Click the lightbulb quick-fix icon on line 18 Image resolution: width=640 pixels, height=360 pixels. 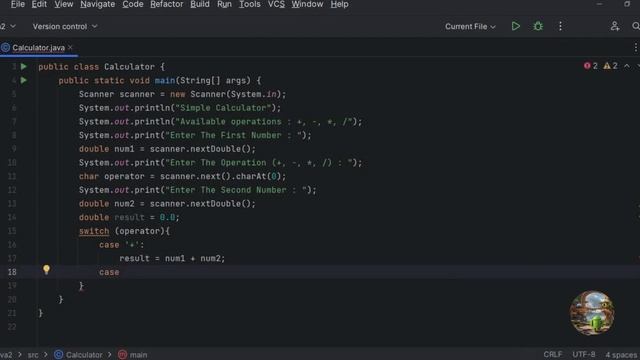pyautogui.click(x=47, y=269)
